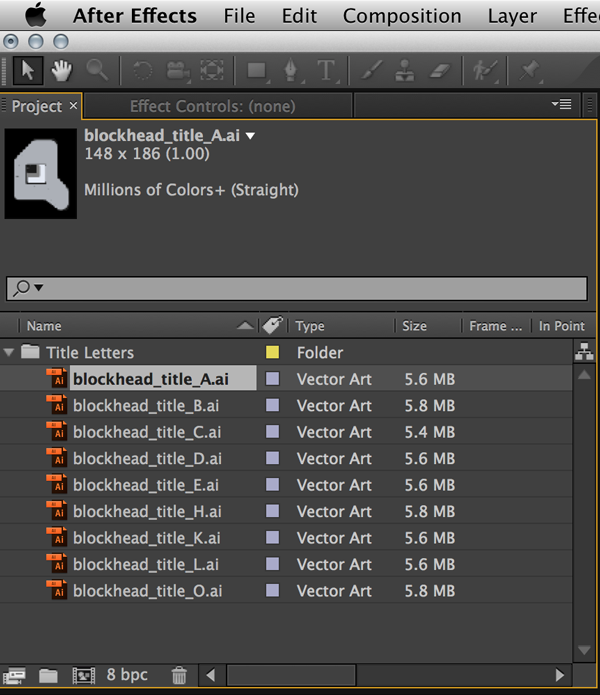Switch to the Effect Controls tab
600x695 pixels.
(x=212, y=106)
